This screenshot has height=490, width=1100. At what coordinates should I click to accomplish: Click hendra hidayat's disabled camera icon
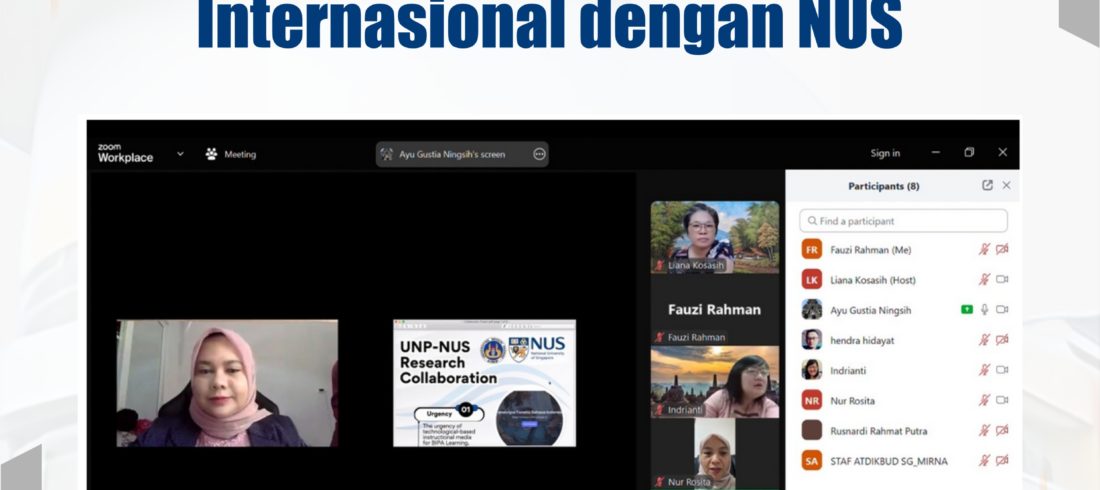(1002, 340)
